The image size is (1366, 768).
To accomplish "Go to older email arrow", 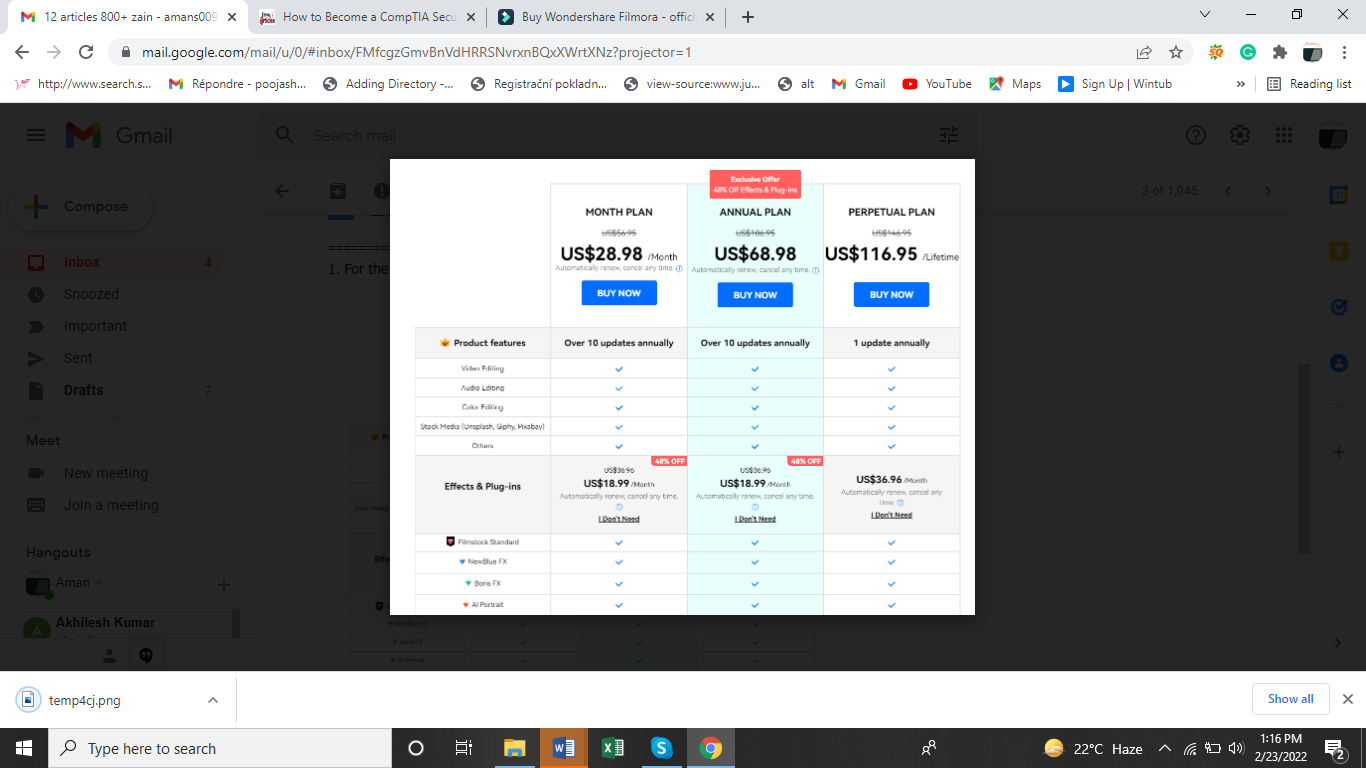I will coord(1268,191).
